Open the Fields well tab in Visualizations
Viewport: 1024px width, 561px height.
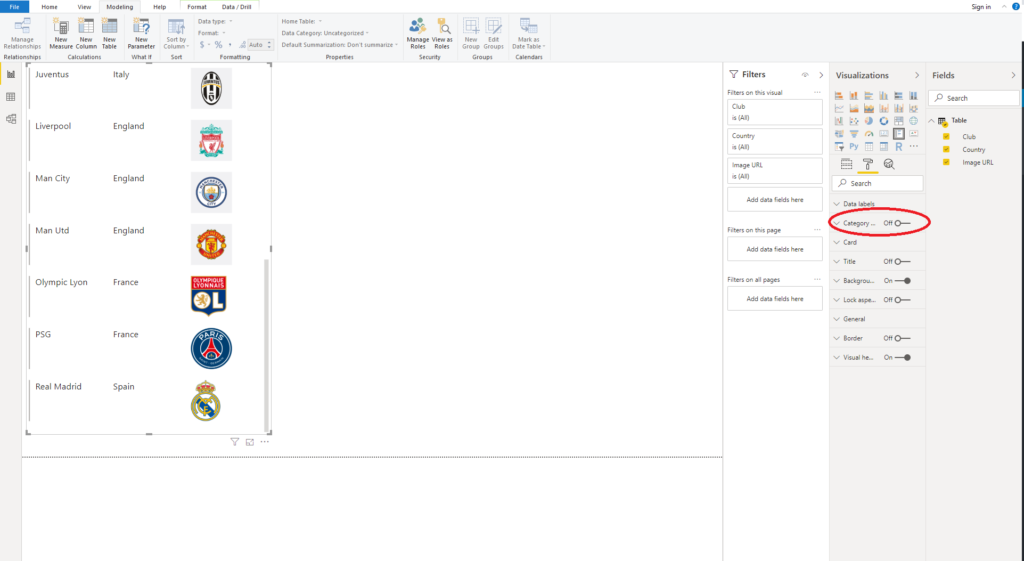pyautogui.click(x=846, y=164)
